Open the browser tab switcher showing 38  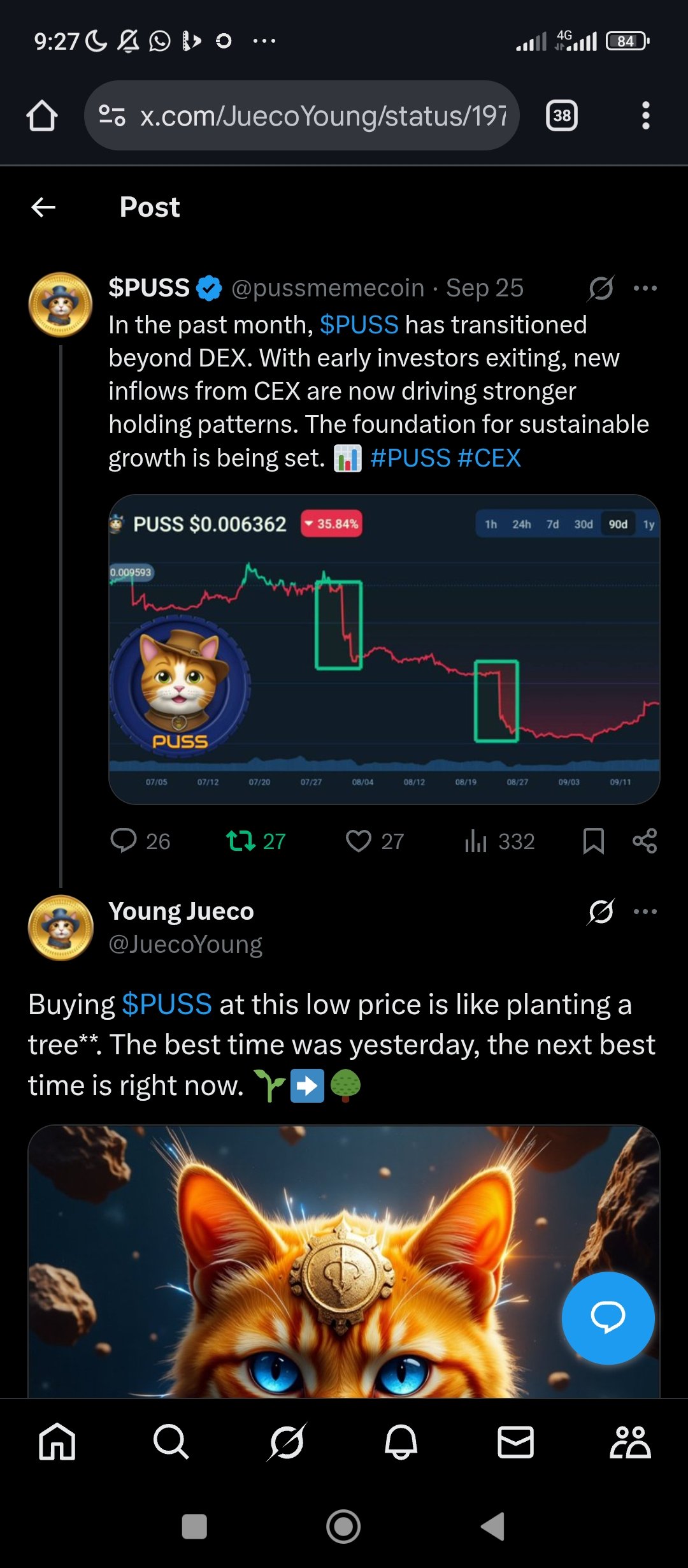[x=561, y=116]
